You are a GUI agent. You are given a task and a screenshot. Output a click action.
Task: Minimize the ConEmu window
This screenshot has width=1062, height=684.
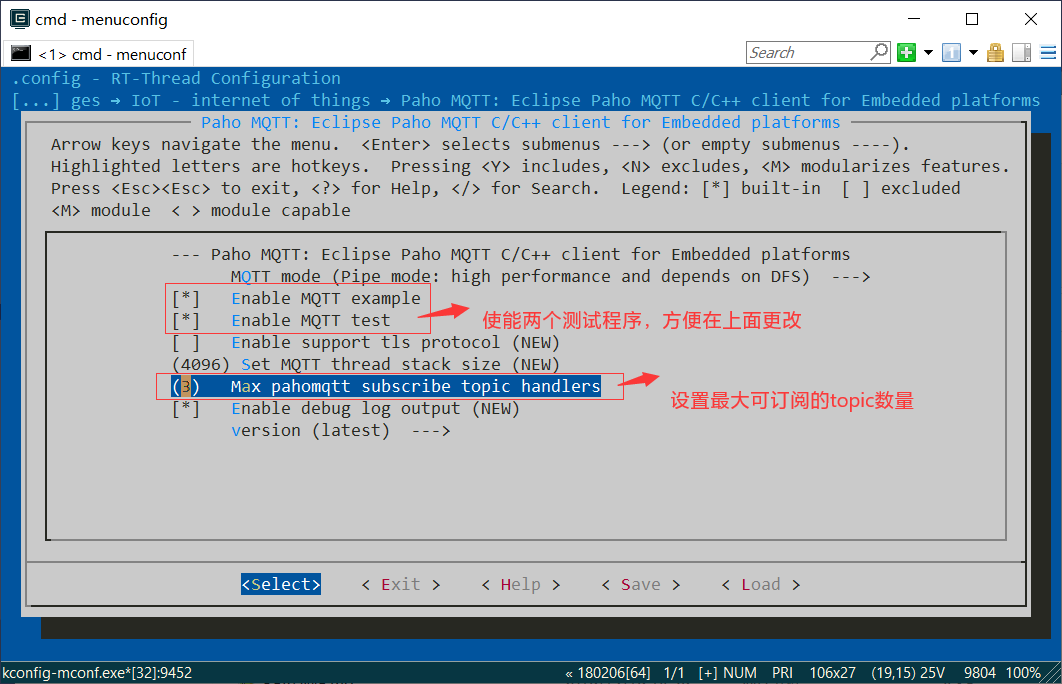click(x=914, y=19)
